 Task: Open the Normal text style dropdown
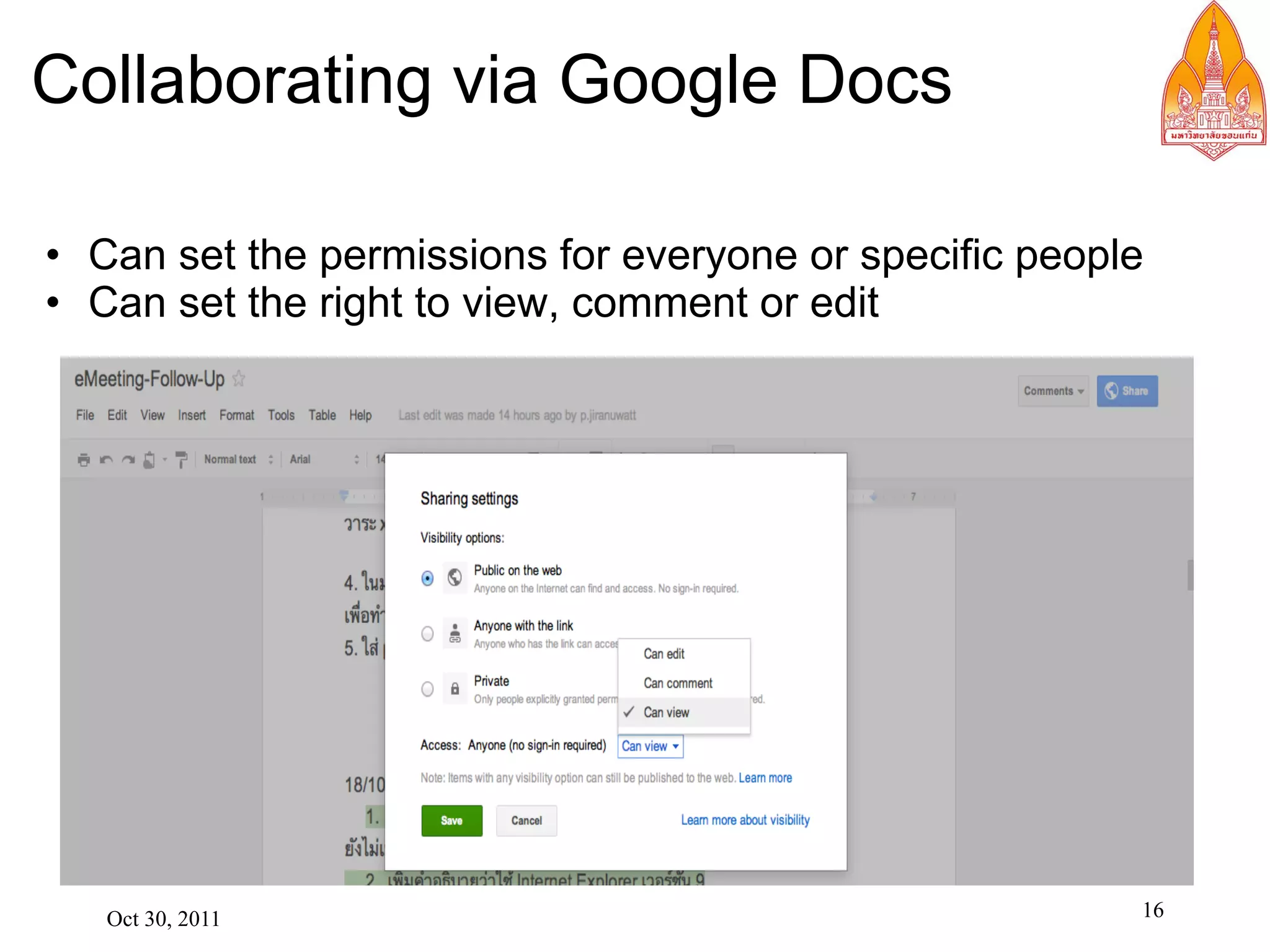coord(238,459)
